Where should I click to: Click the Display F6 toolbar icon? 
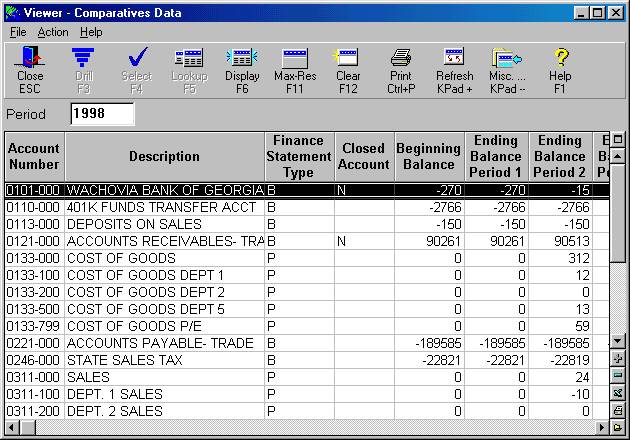[x=242, y=66]
